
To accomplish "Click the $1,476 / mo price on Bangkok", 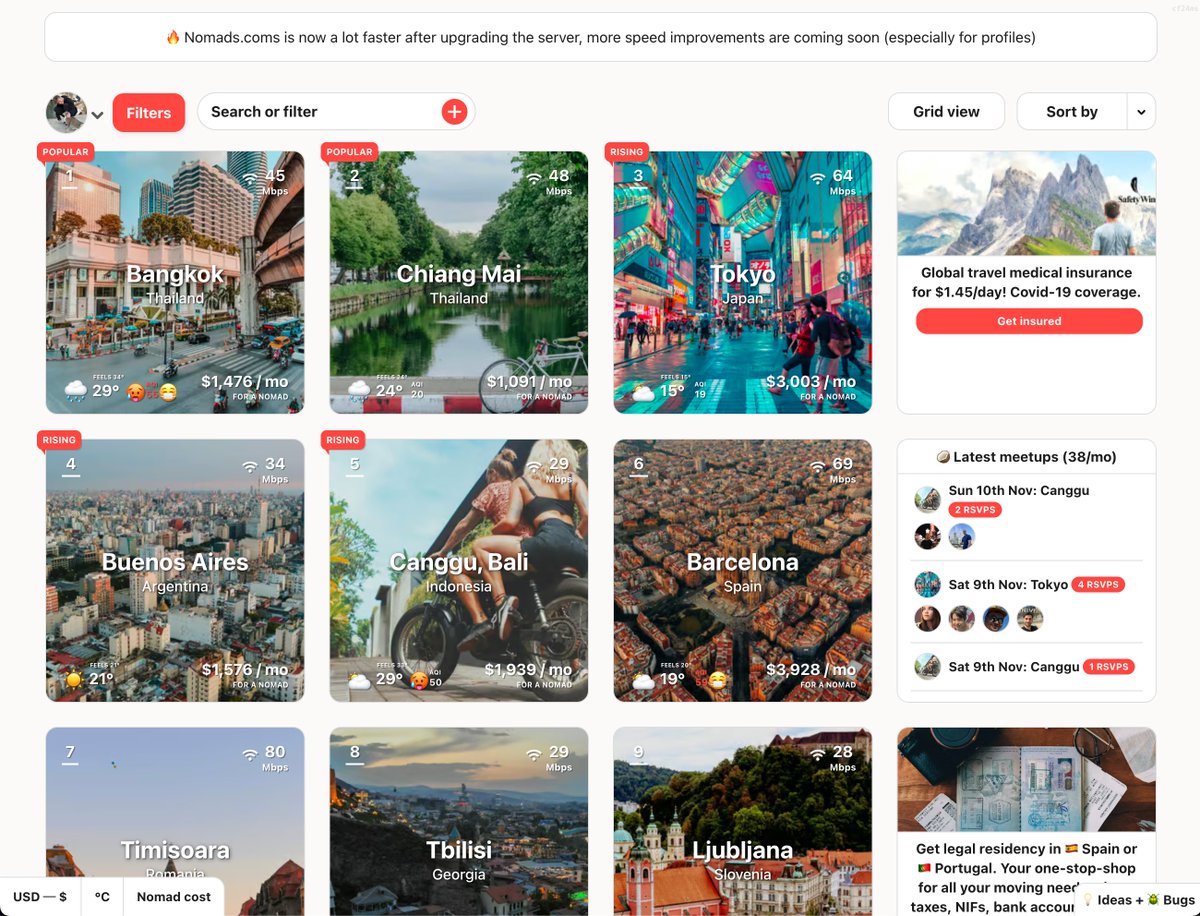I will 244,381.
